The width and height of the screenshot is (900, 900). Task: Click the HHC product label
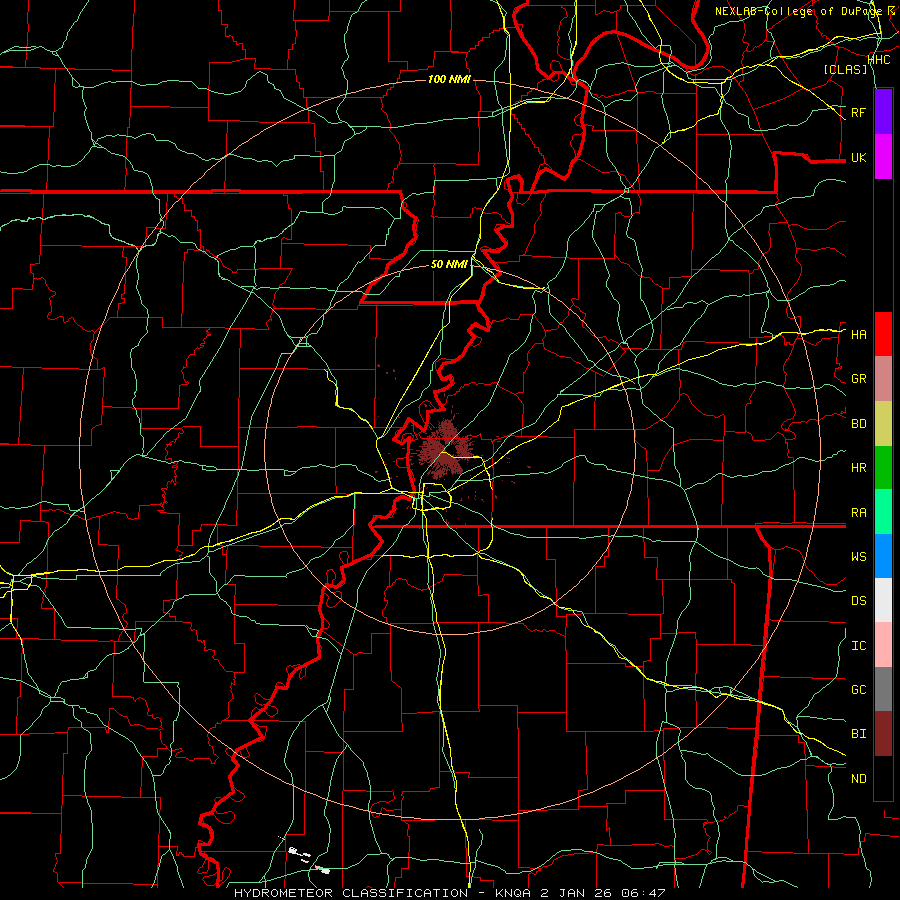coord(878,60)
